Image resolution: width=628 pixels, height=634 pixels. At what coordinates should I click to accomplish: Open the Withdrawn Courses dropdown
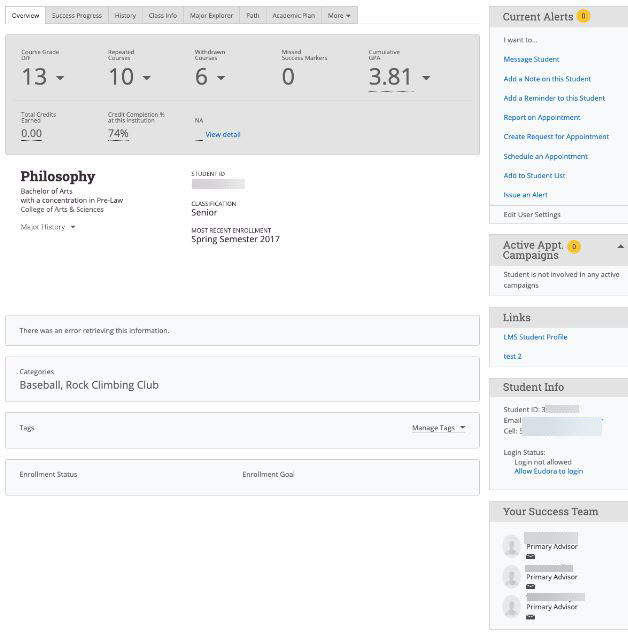coord(221,78)
